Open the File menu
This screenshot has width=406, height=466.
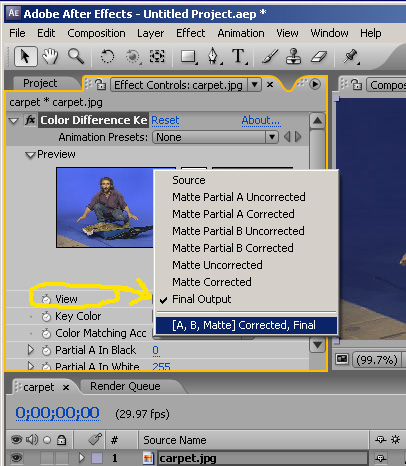coord(17,33)
